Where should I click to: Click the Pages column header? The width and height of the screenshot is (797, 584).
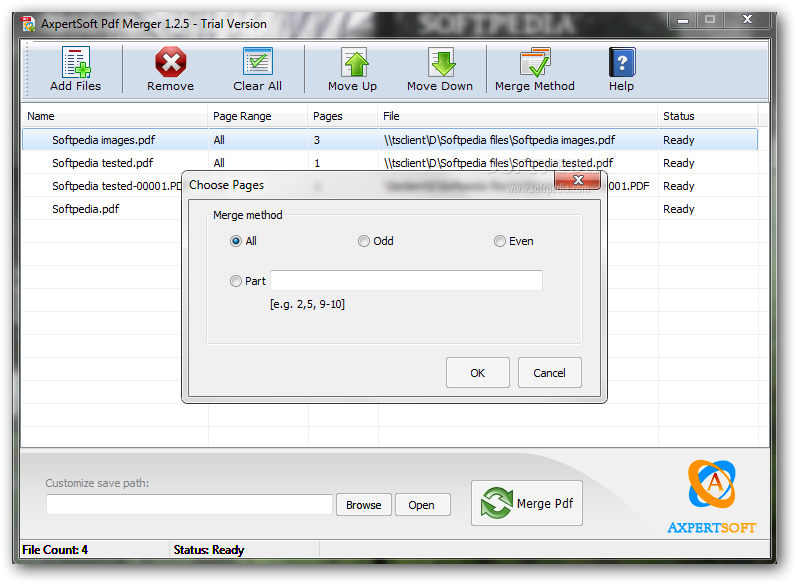coord(343,116)
